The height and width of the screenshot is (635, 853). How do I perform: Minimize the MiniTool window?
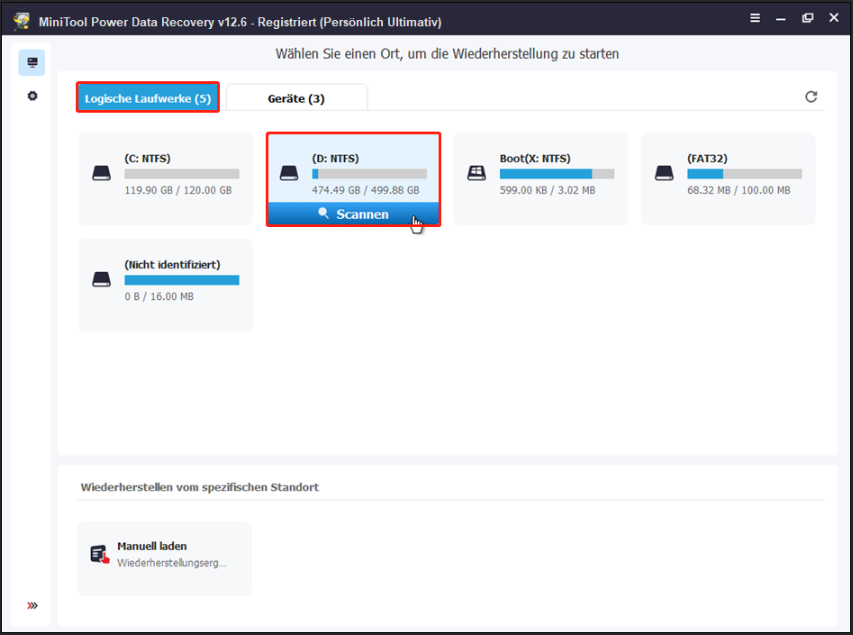tap(781, 19)
